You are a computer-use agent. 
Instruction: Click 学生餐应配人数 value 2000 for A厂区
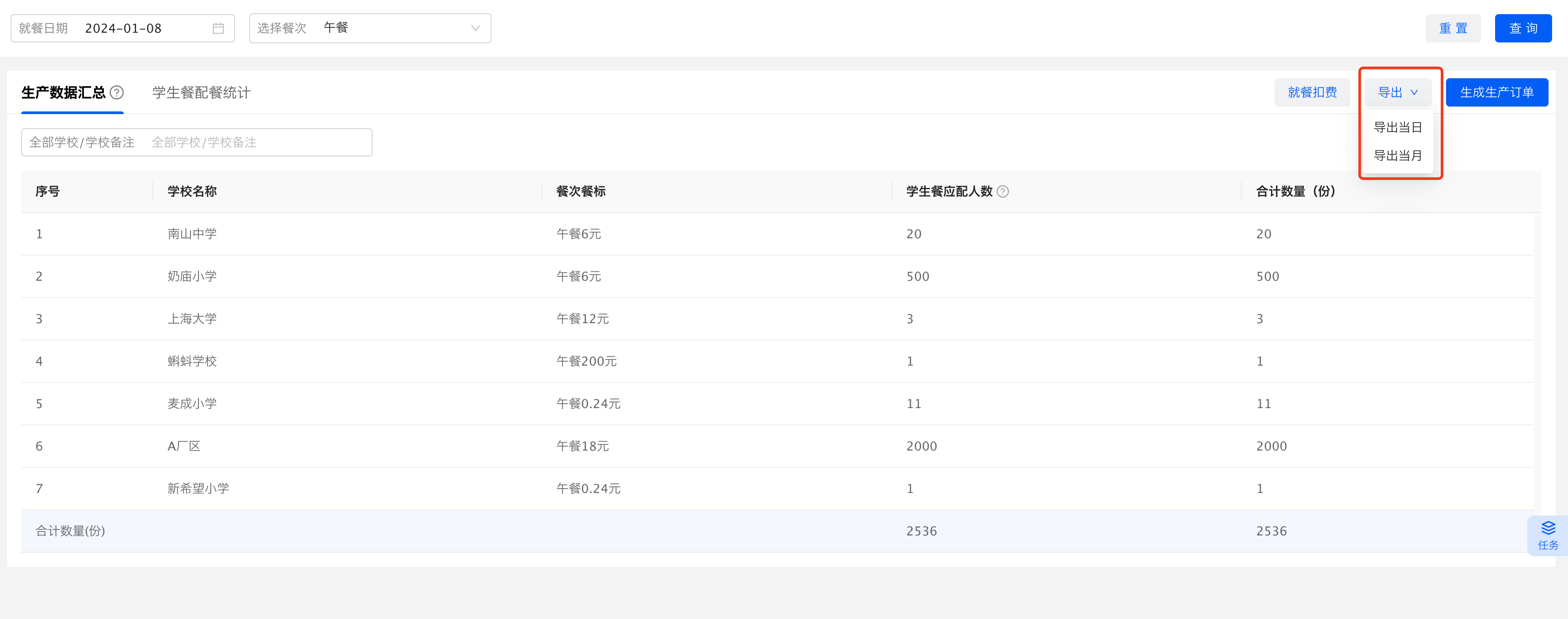coord(921,447)
